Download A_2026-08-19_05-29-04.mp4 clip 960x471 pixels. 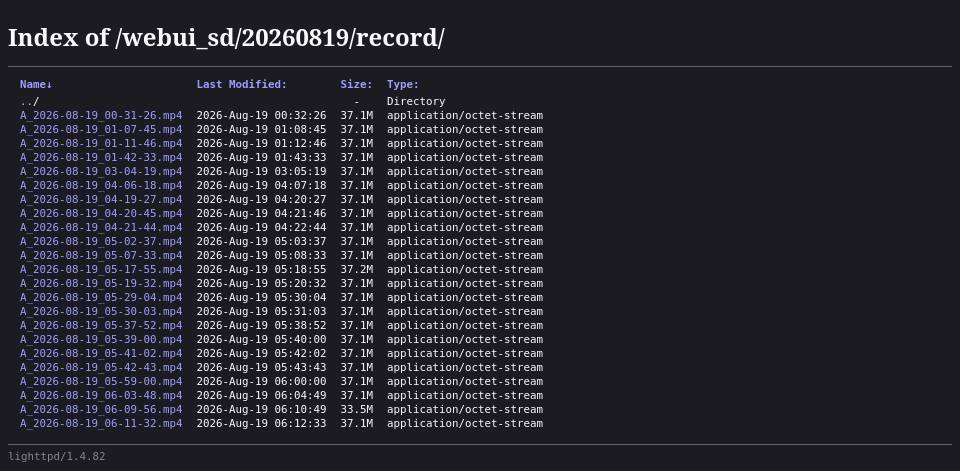pyautogui.click(x=101, y=298)
